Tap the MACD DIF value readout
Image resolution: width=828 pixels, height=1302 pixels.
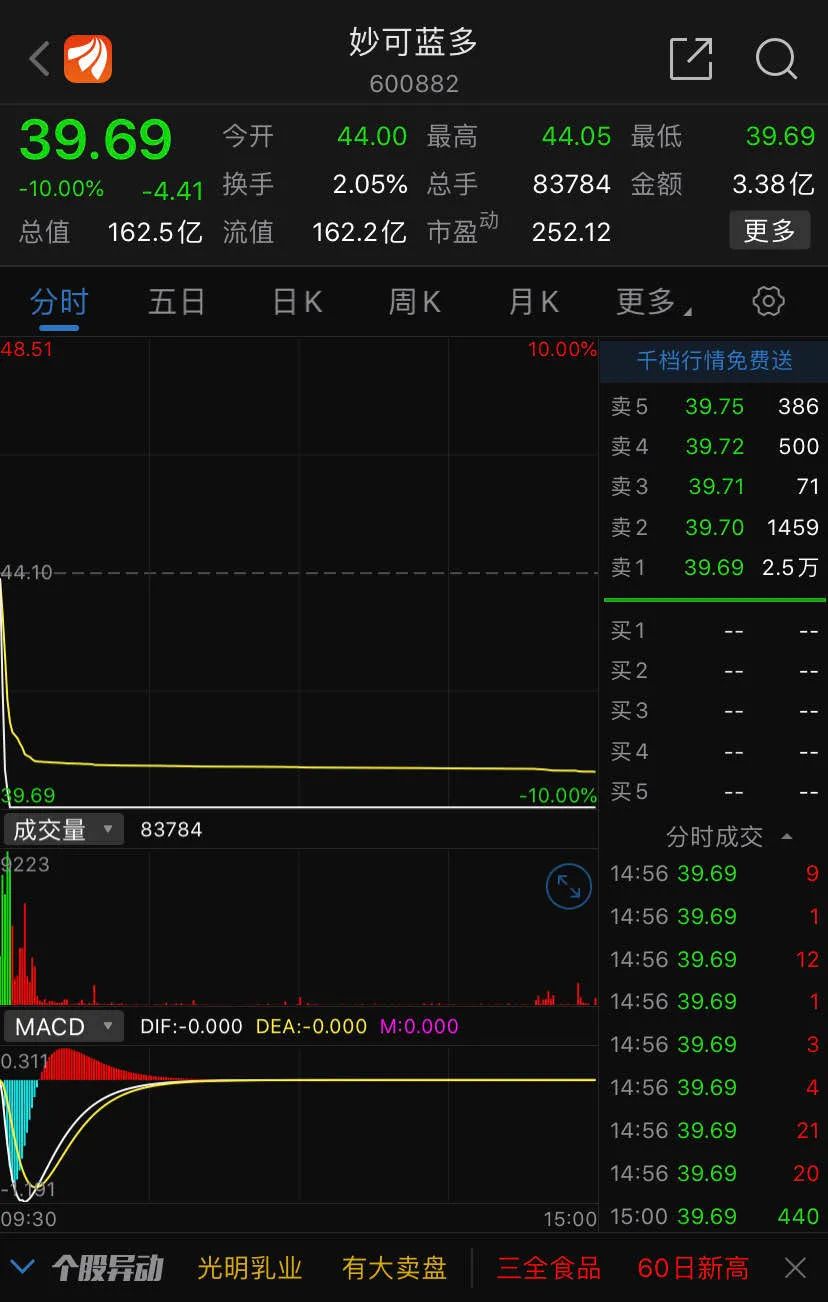pyautogui.click(x=191, y=1026)
